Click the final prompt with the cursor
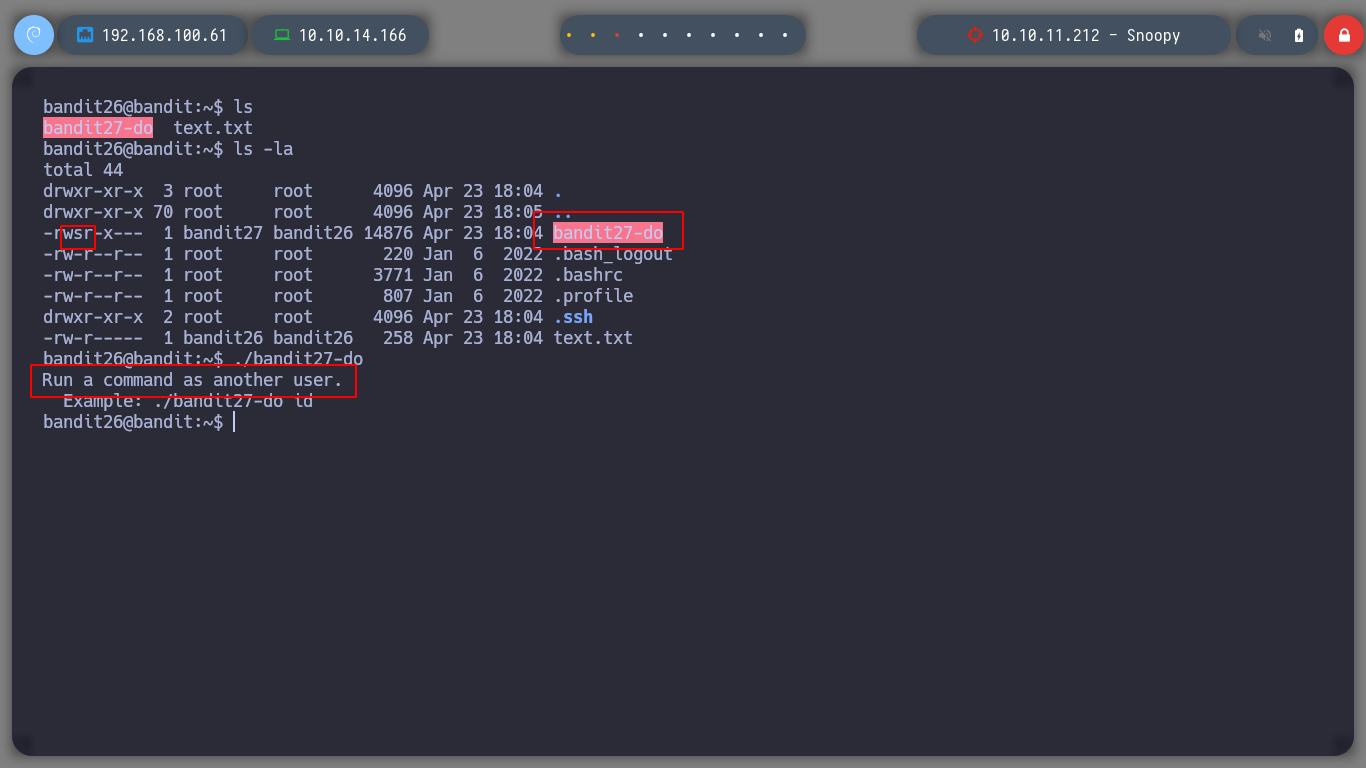 click(139, 422)
